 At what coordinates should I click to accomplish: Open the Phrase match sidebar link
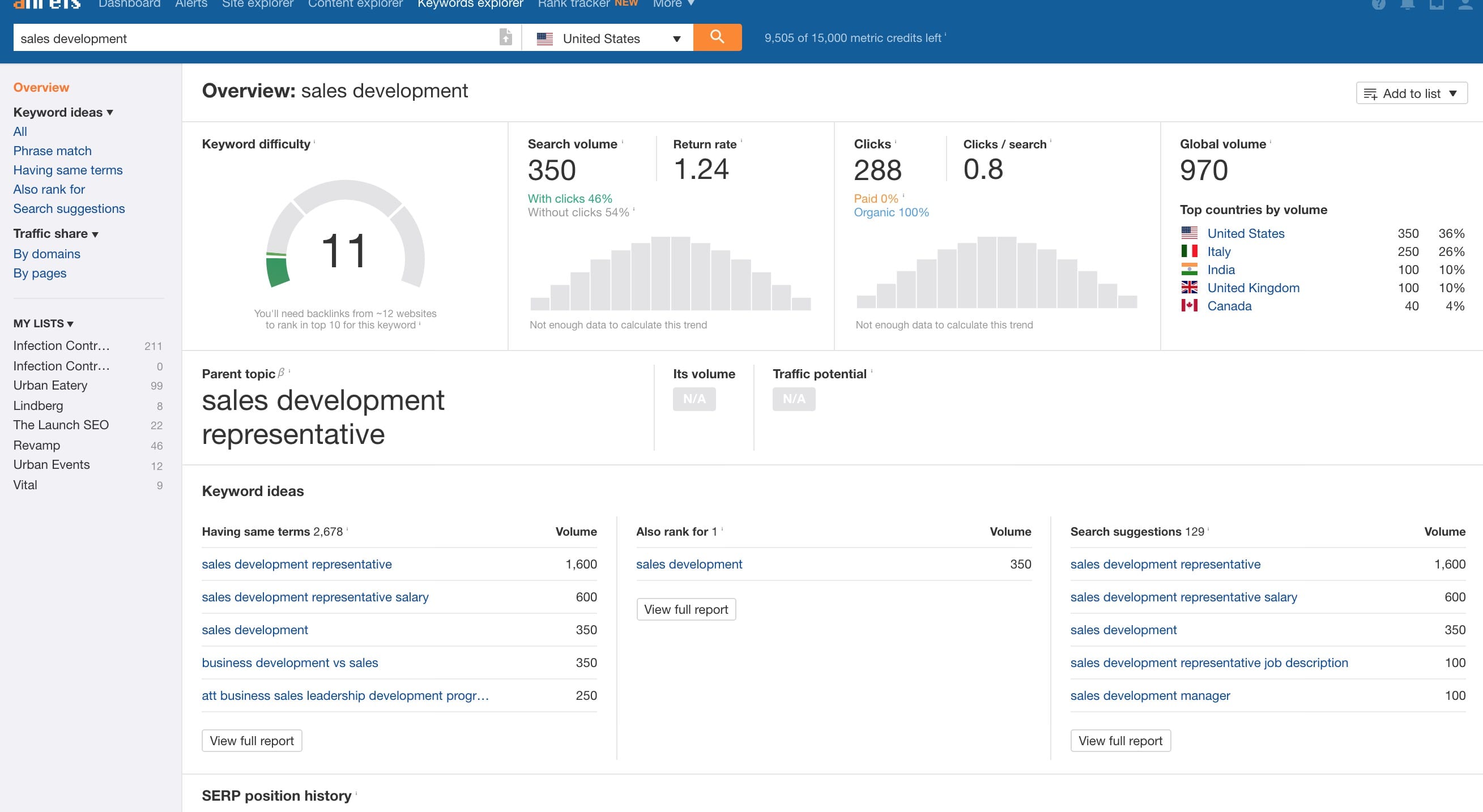pos(52,151)
